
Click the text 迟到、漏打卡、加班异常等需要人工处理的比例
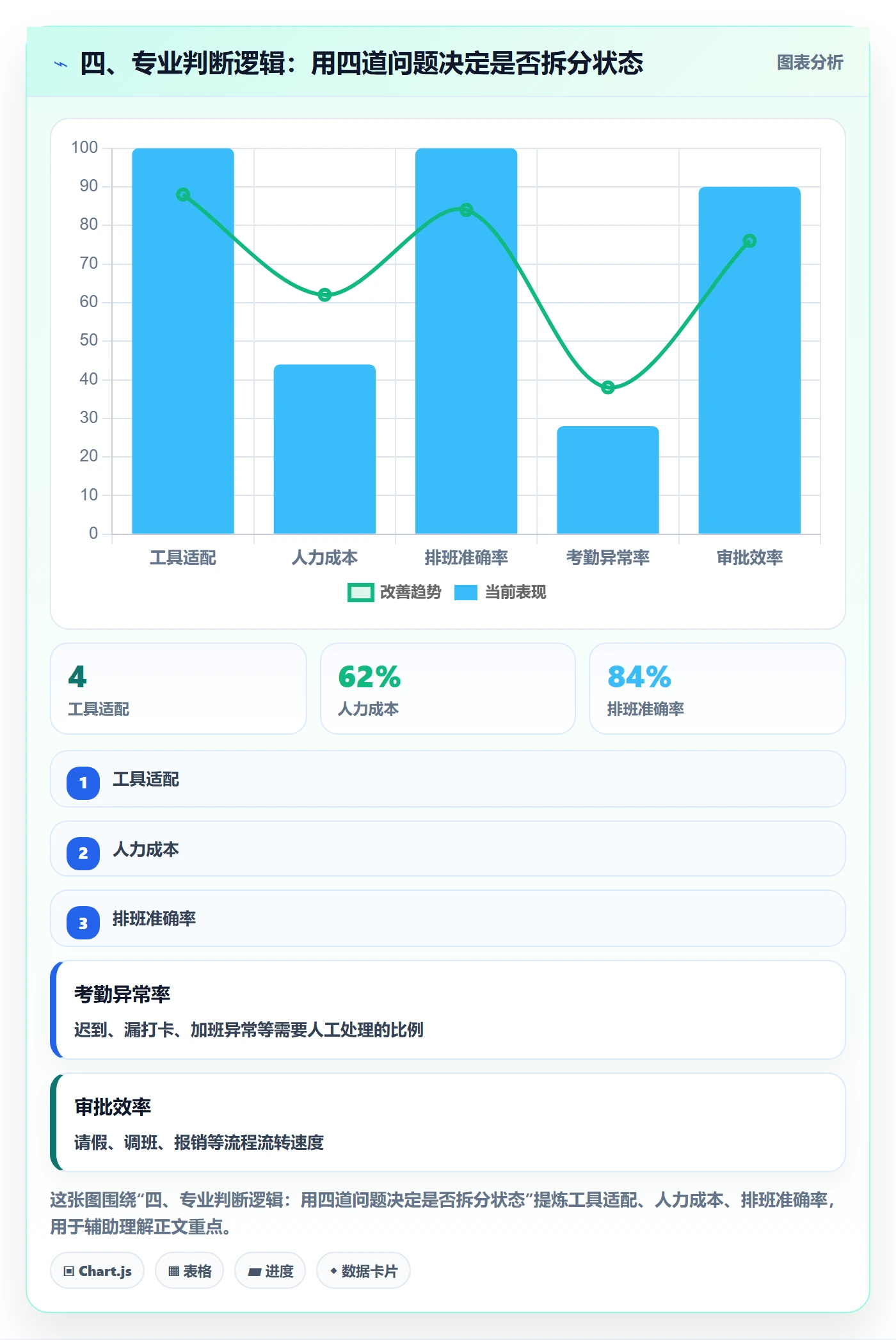pos(249,1030)
